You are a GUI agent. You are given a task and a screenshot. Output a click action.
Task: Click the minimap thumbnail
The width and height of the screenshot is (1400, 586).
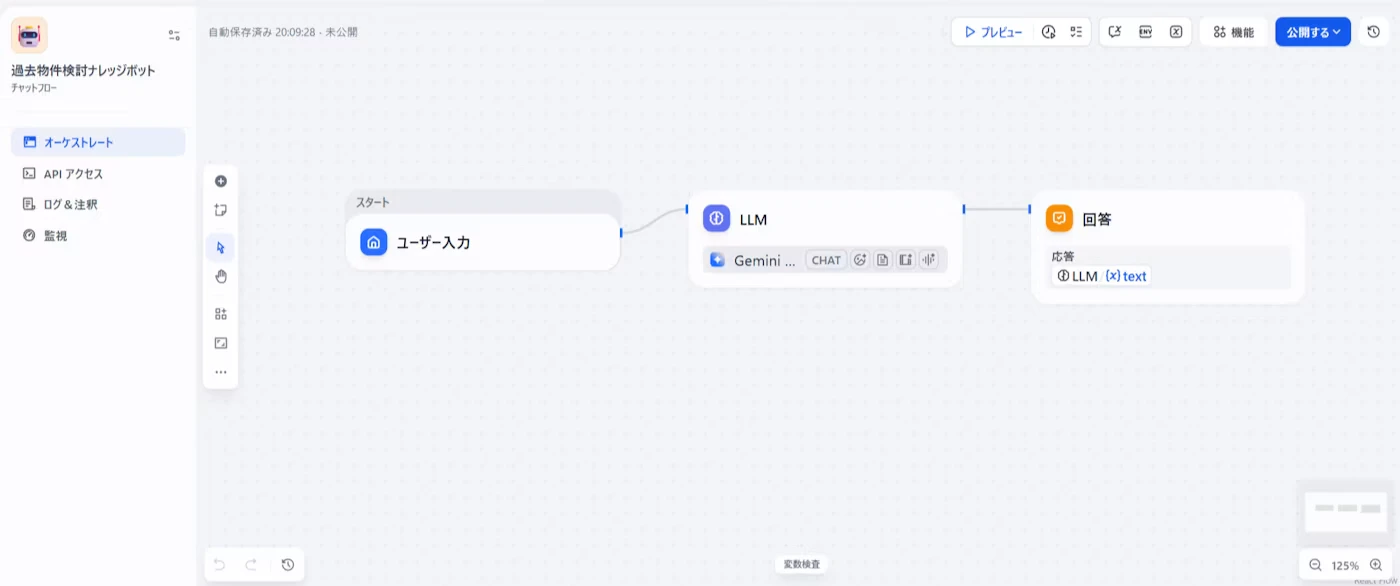click(x=1346, y=512)
